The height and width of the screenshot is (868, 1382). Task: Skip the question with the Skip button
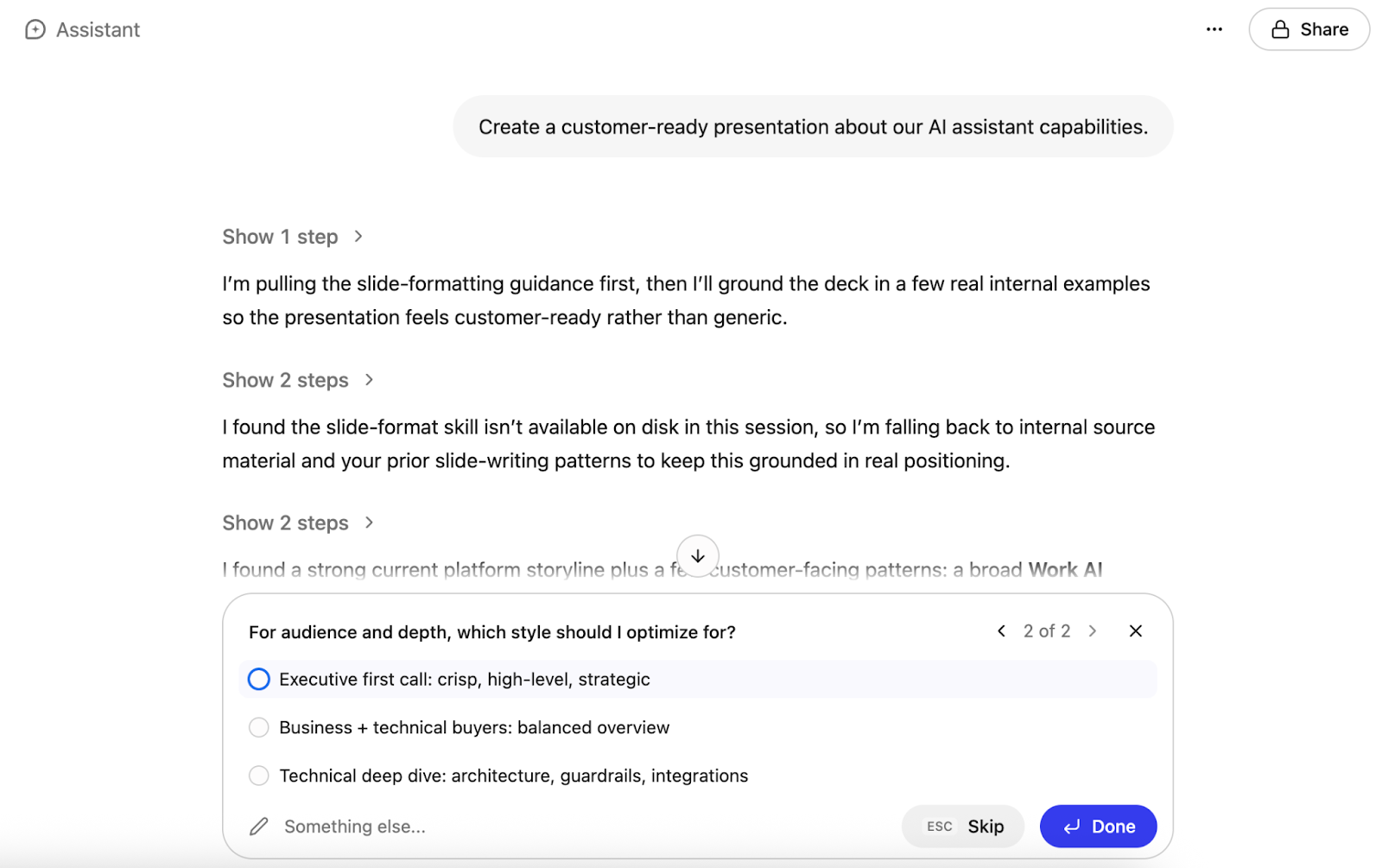[962, 826]
